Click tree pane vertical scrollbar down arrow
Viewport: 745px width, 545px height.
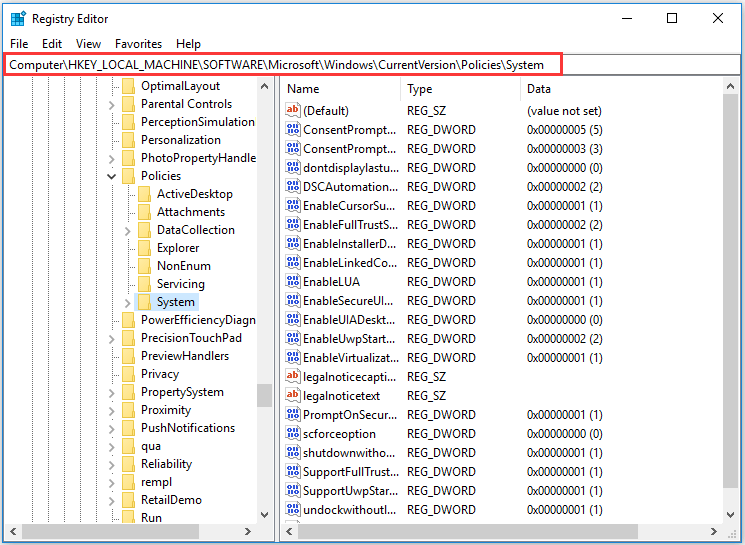[265, 515]
